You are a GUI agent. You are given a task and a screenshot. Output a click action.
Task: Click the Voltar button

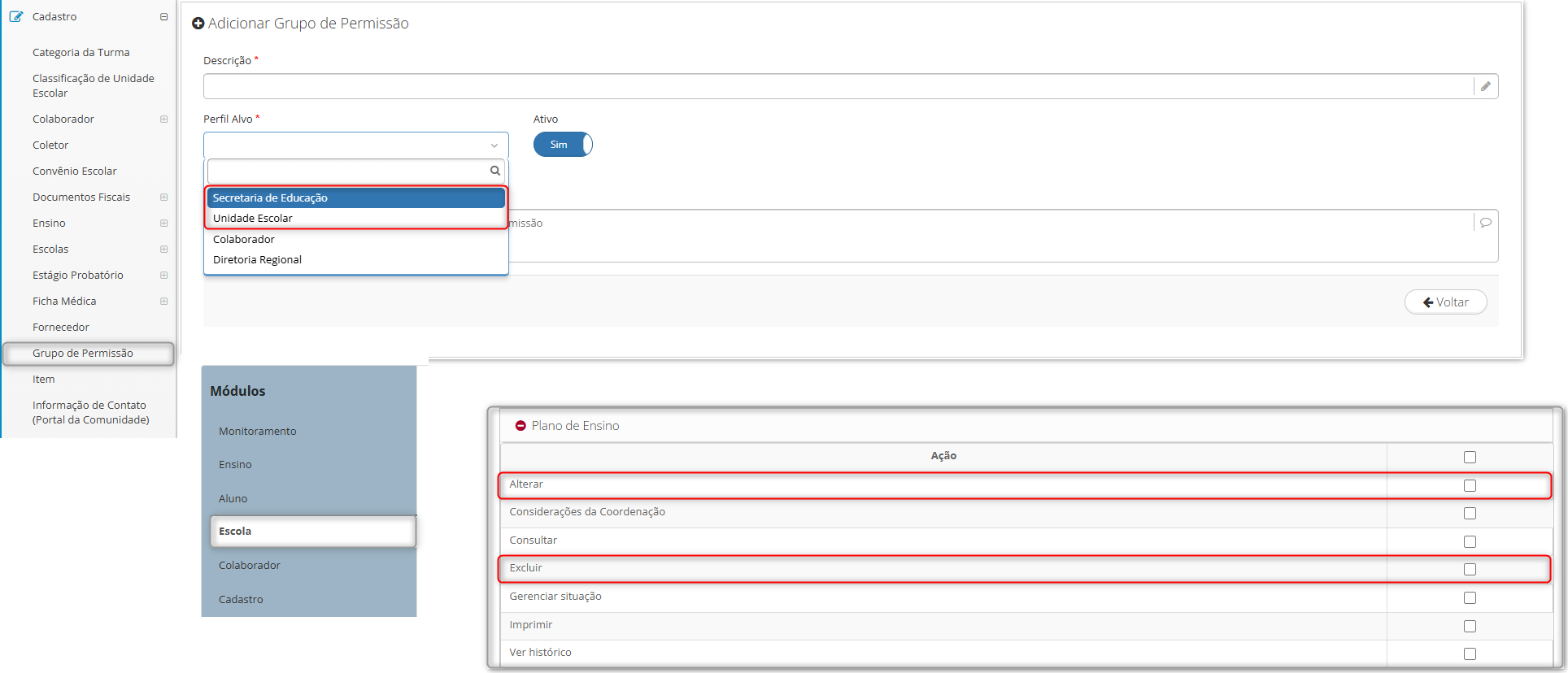click(x=1445, y=302)
